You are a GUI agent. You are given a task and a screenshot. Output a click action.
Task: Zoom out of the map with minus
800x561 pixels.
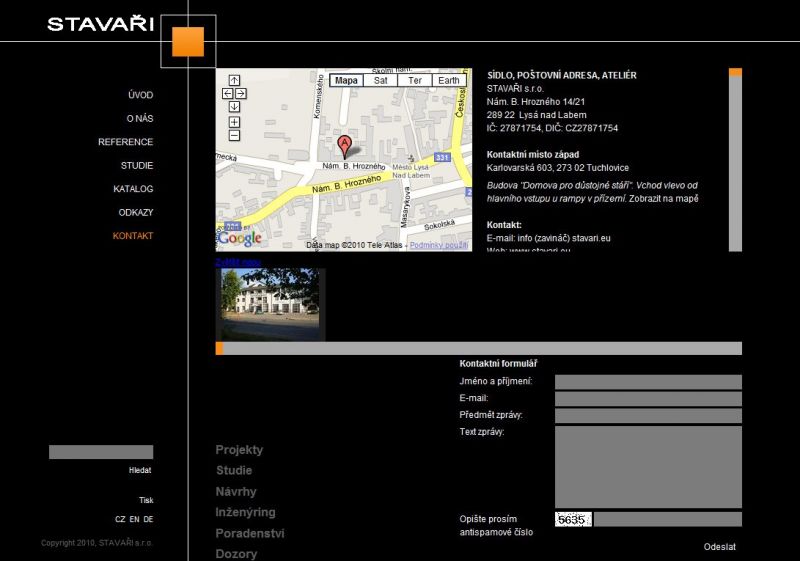[234, 135]
